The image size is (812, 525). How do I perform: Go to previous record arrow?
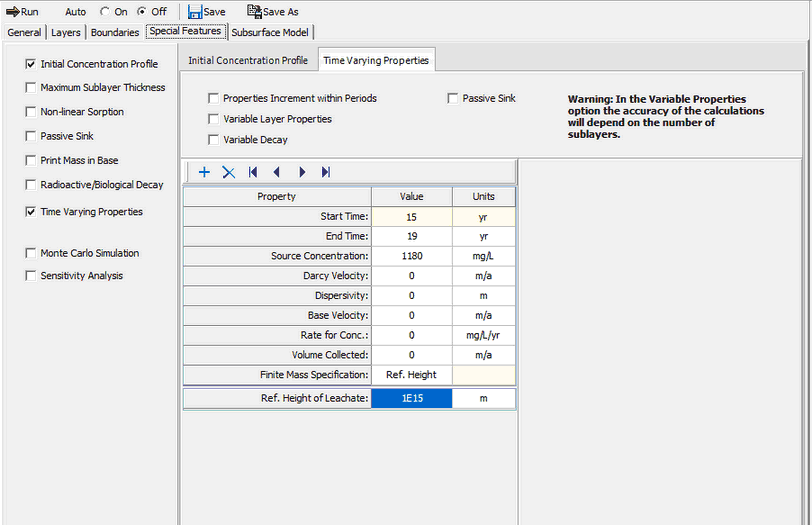(277, 172)
